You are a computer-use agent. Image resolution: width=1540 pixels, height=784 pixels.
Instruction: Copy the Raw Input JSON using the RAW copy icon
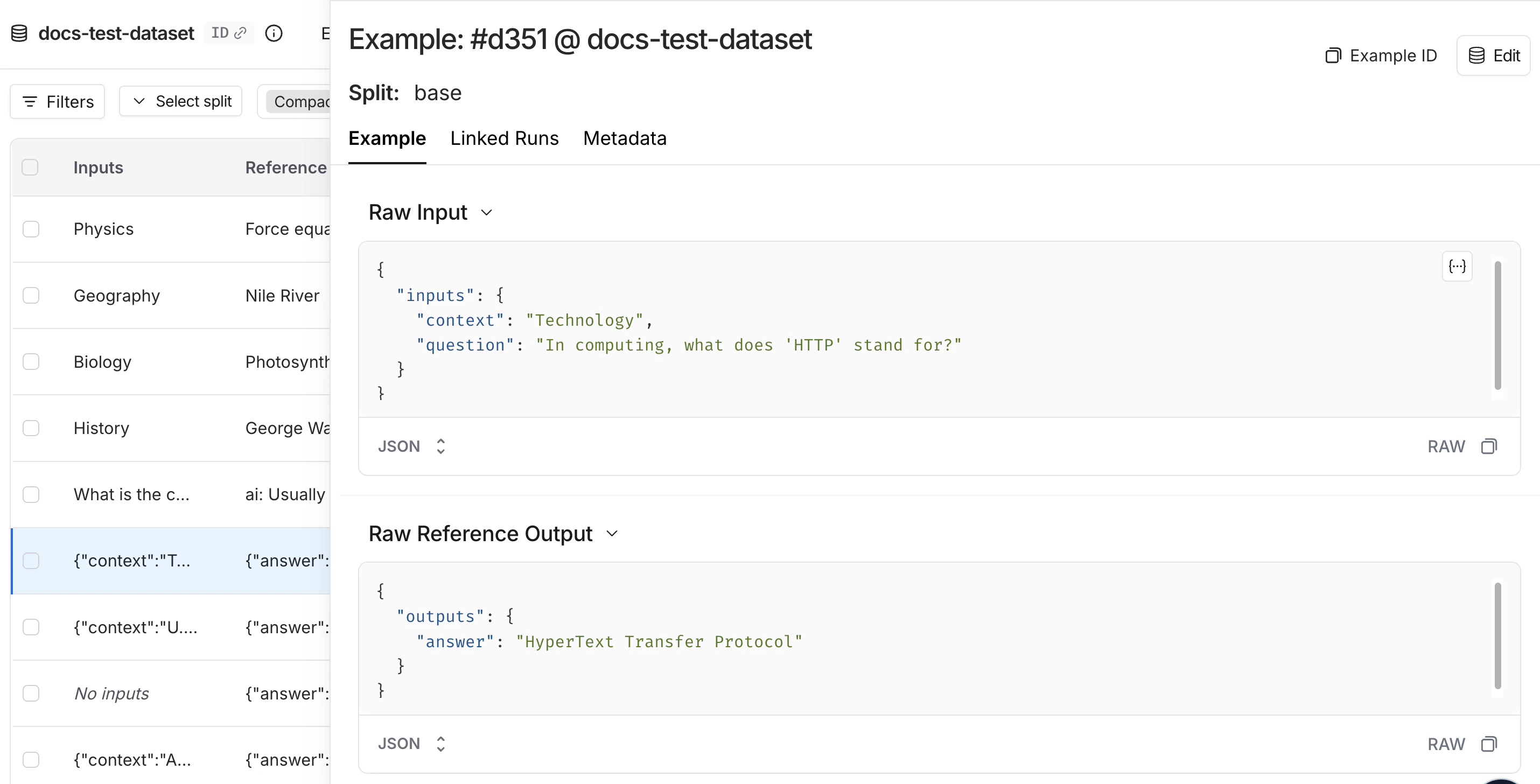click(1490, 446)
